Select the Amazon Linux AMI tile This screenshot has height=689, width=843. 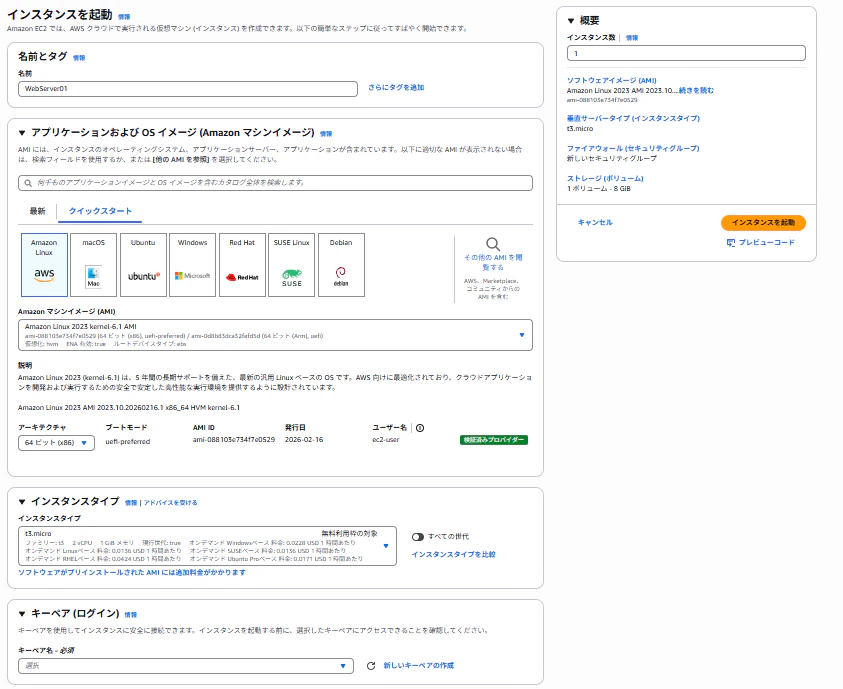(x=44, y=264)
